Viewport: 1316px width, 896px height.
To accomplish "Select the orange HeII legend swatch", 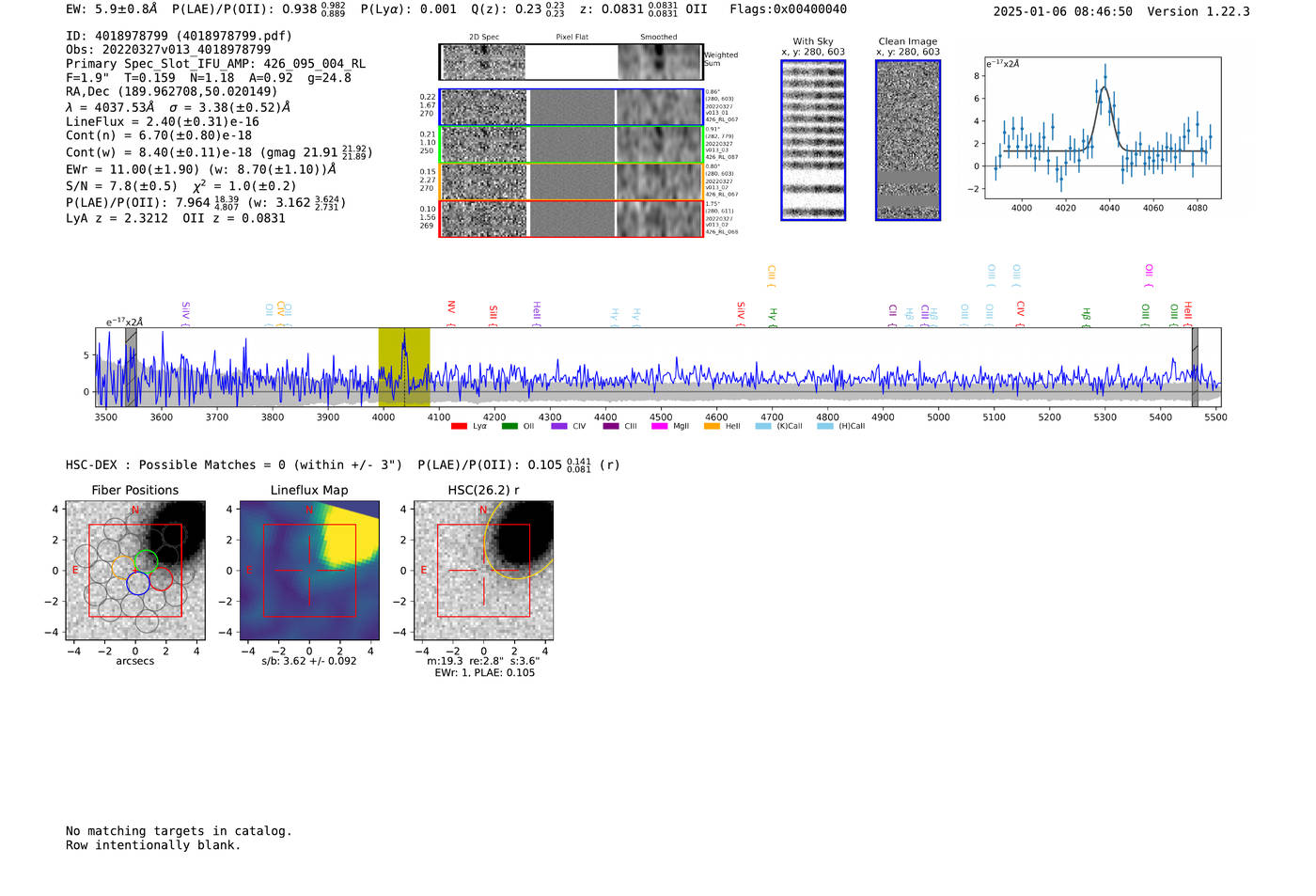I will 712,426.
